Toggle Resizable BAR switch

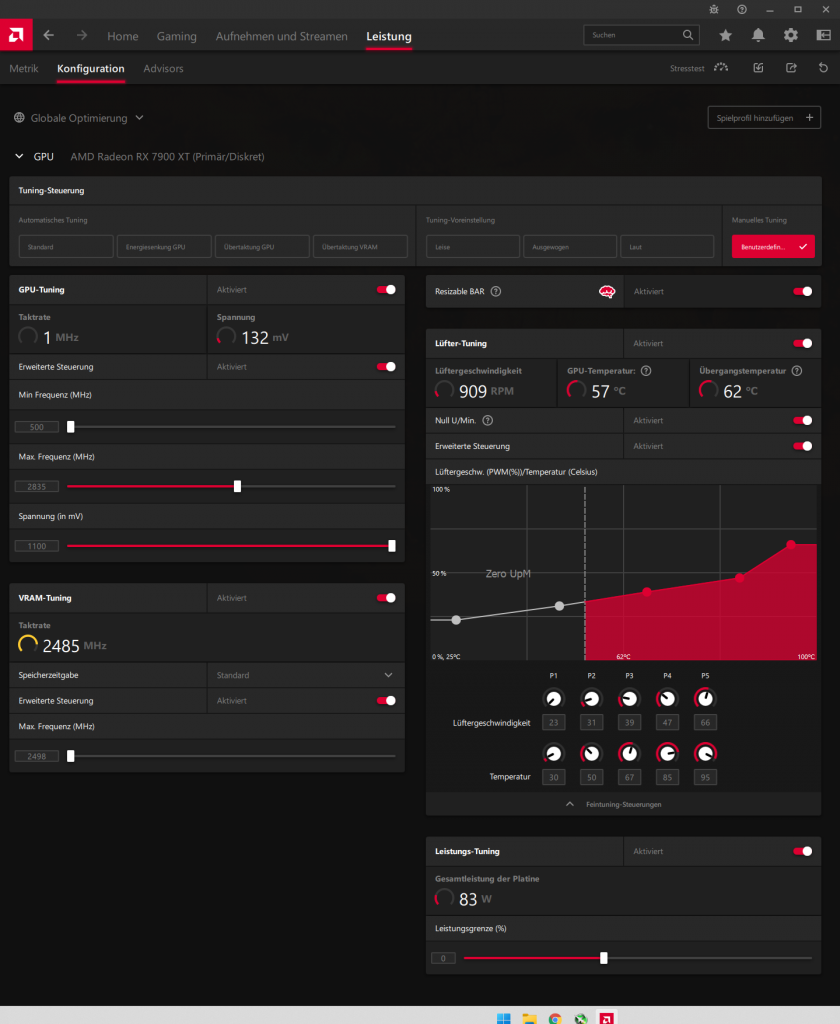[803, 291]
